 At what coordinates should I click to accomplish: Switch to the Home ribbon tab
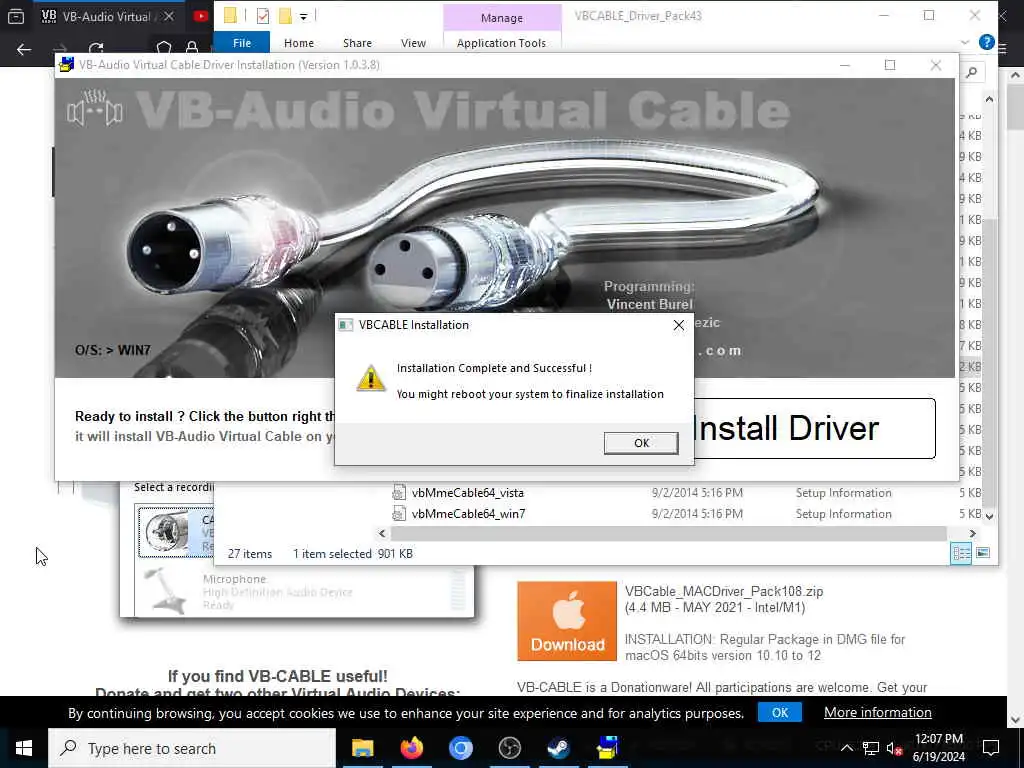298,42
